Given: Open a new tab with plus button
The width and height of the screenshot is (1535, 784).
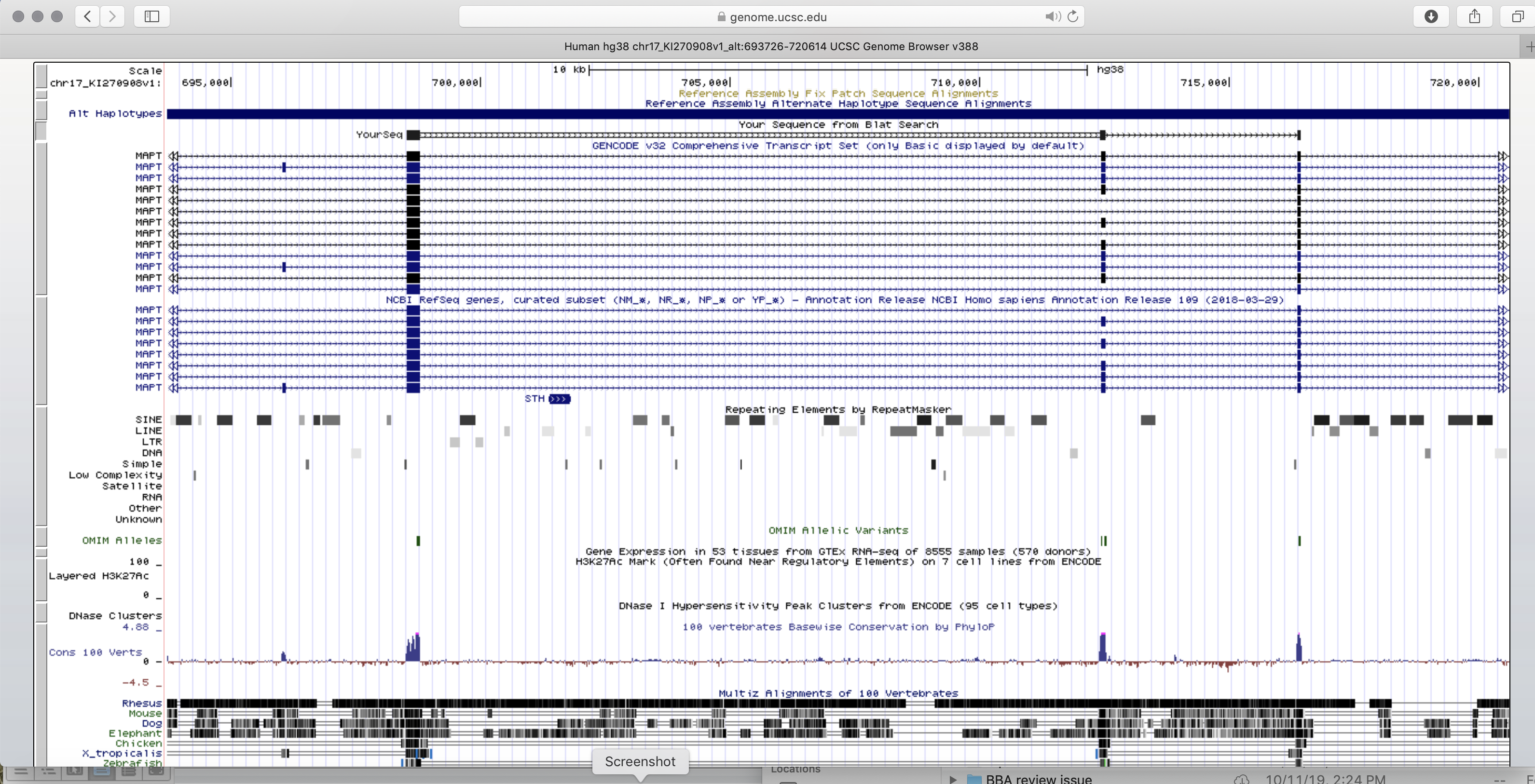Looking at the screenshot, I should click(x=1529, y=46).
